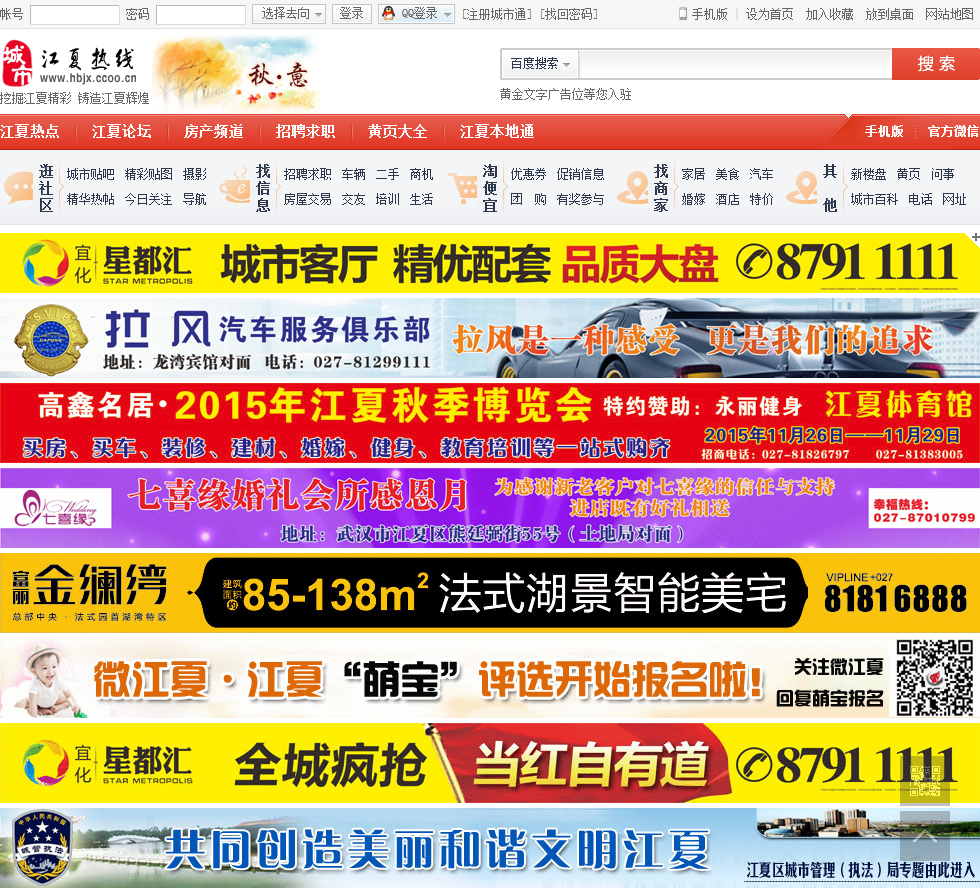Click the 设为首页 link

769,14
